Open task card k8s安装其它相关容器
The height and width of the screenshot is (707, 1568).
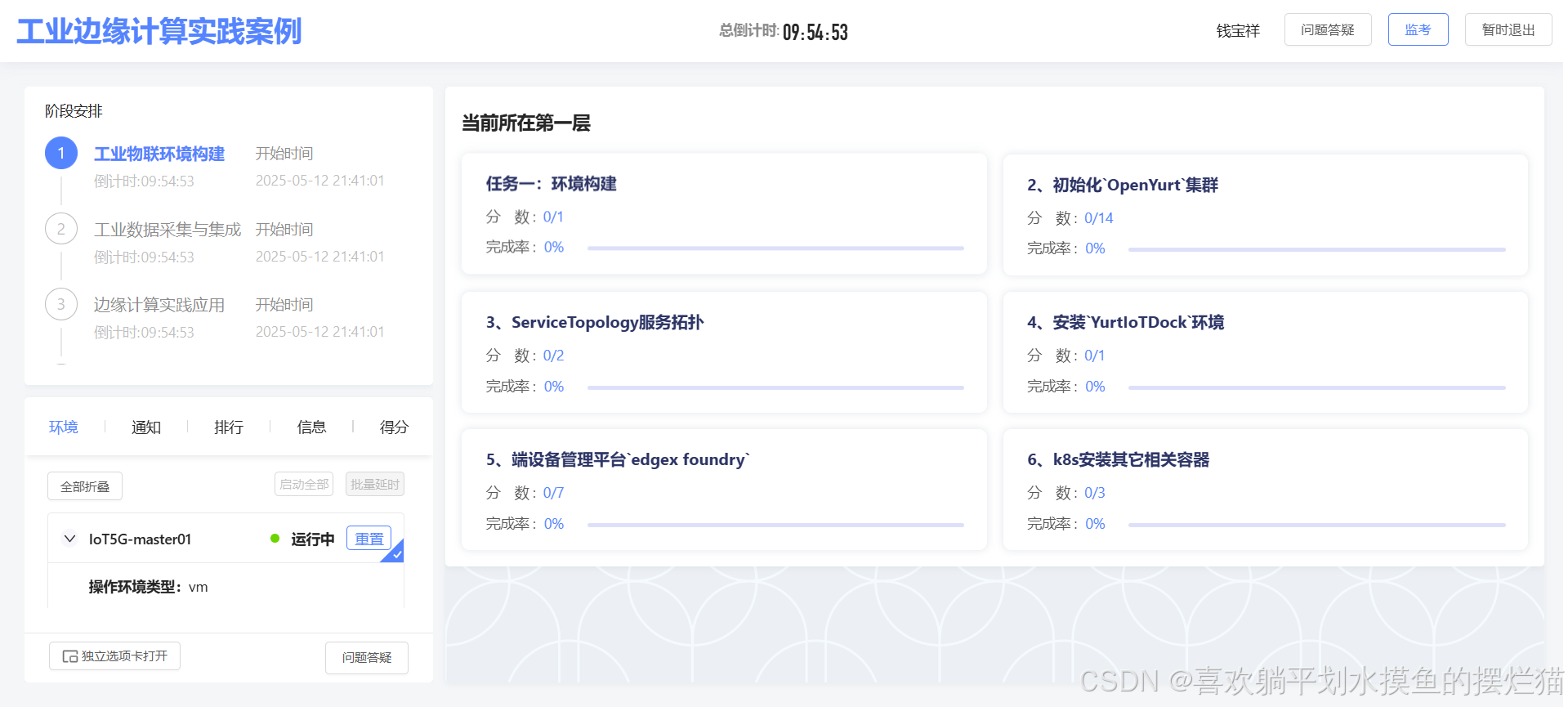click(1266, 490)
